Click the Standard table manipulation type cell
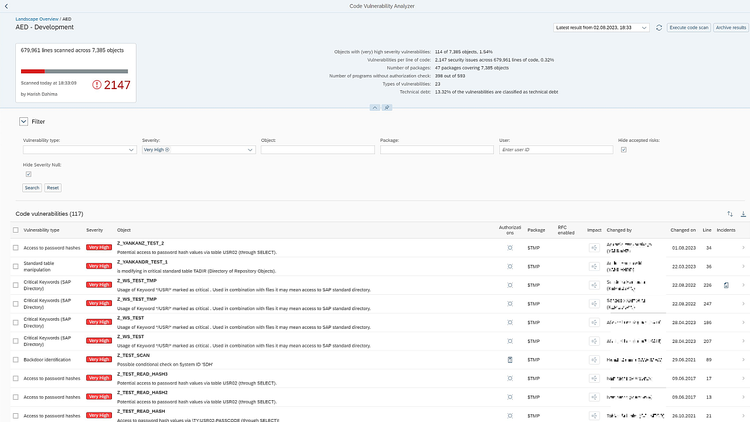750x422 pixels. click(x=39, y=267)
